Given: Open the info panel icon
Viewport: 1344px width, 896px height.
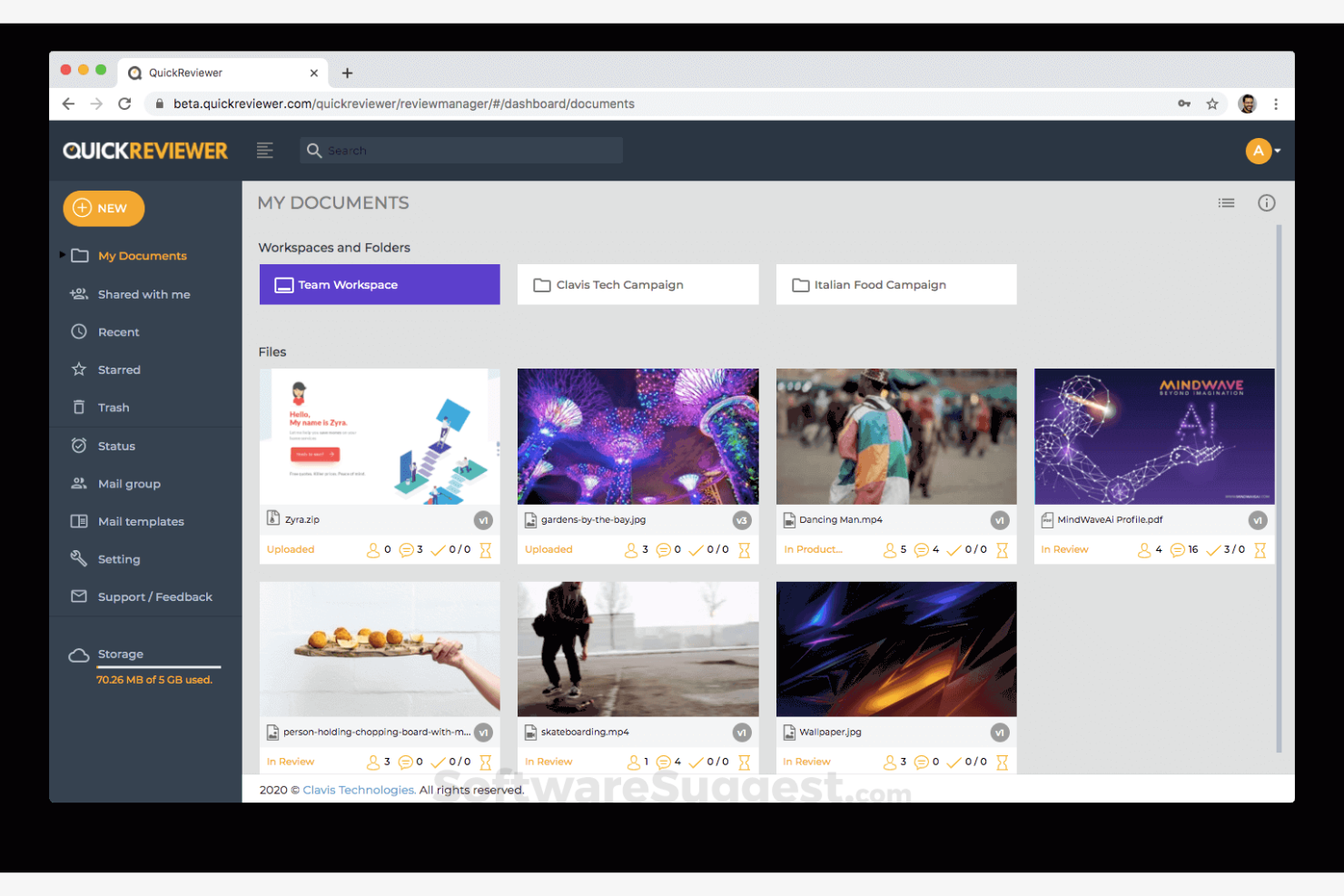Looking at the screenshot, I should [1267, 202].
